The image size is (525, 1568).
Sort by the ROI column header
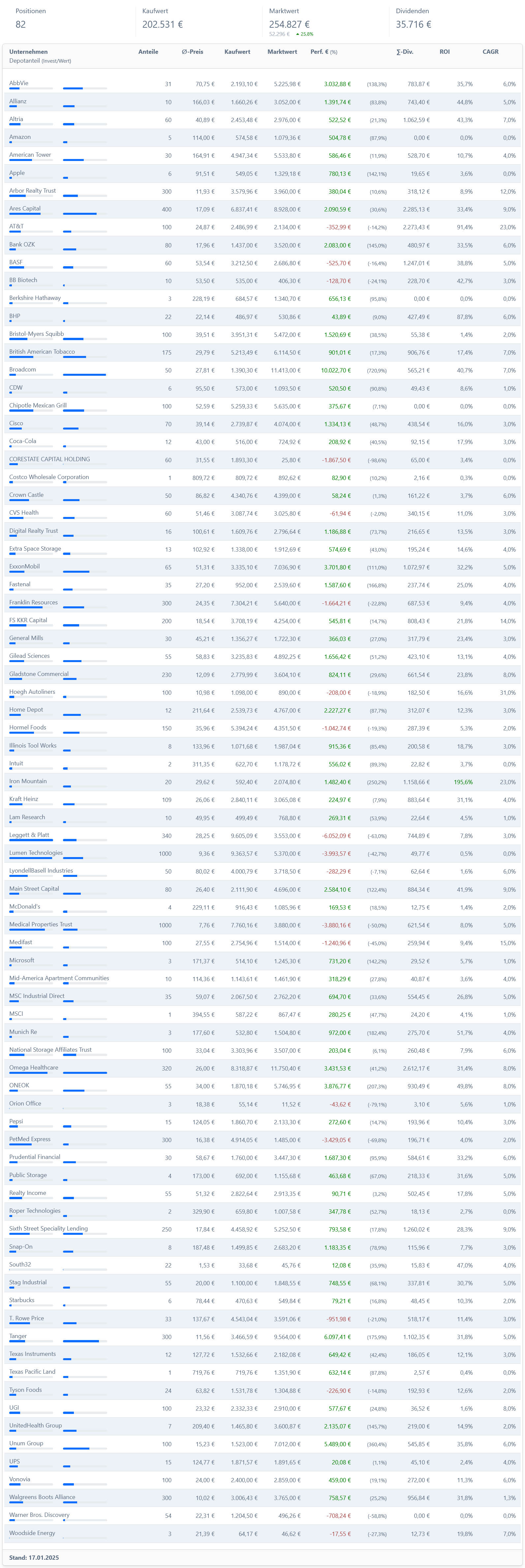[445, 52]
